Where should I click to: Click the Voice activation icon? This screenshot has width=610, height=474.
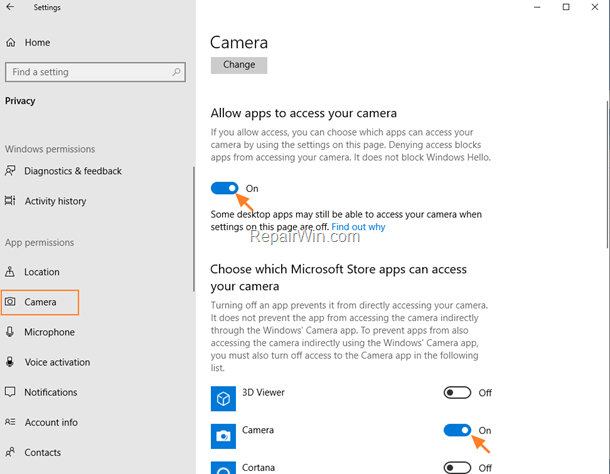[10, 362]
